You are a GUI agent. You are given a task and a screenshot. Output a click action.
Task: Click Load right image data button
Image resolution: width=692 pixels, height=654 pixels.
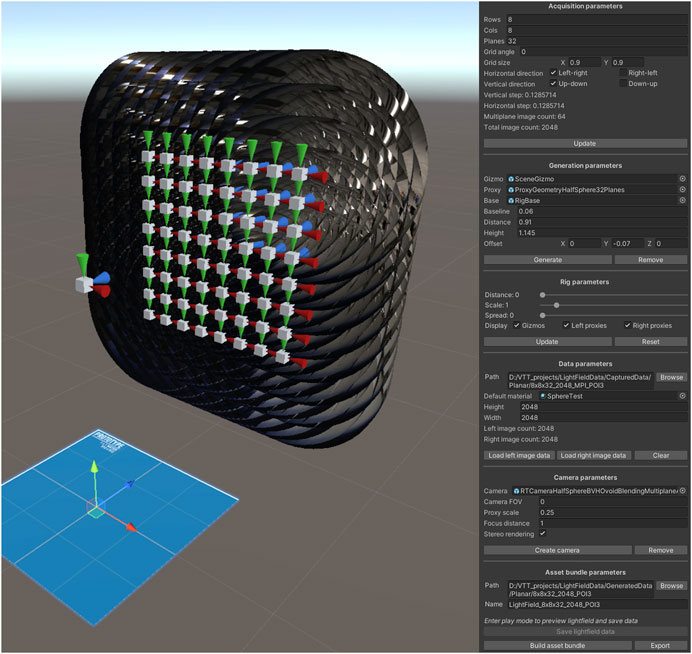(594, 455)
